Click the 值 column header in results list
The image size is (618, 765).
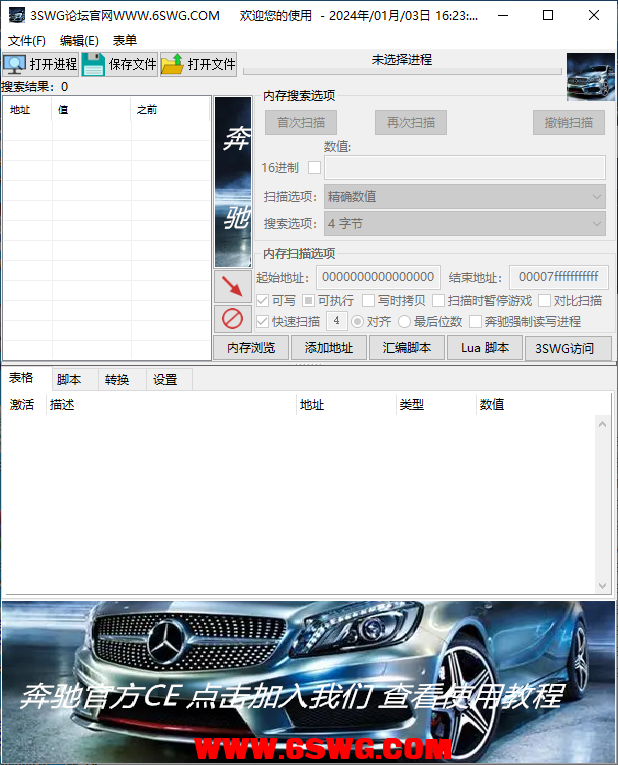[x=91, y=110]
